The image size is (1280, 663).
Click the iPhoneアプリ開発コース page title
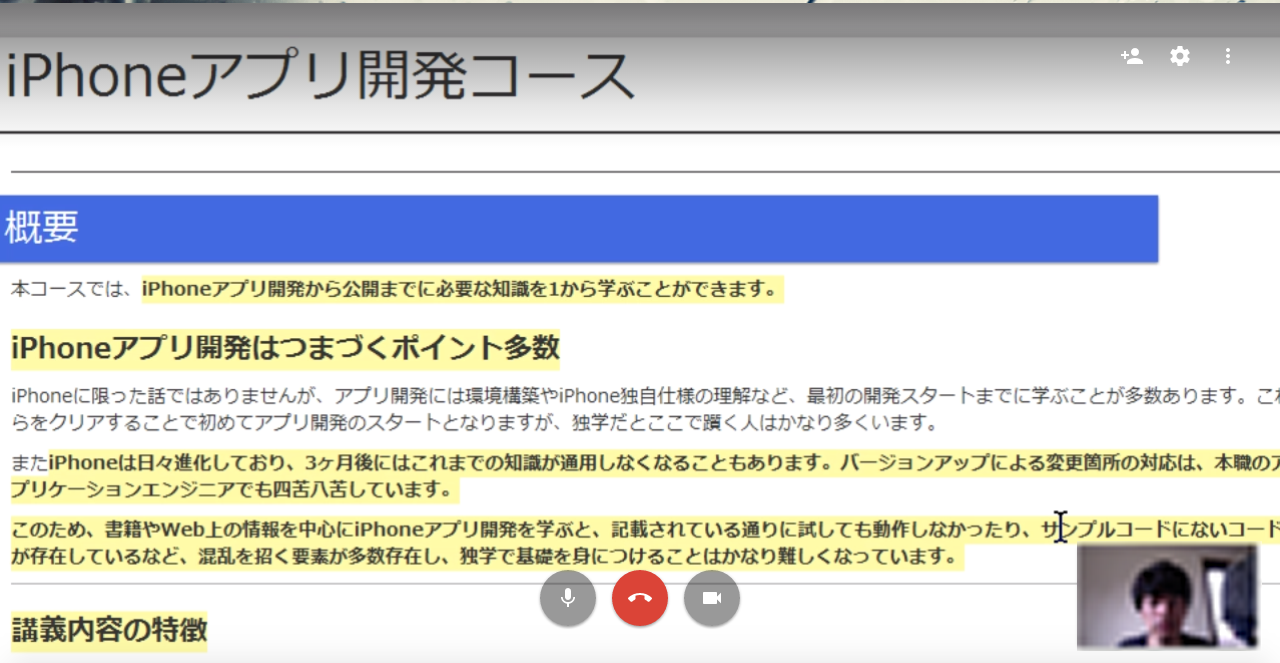tap(320, 76)
